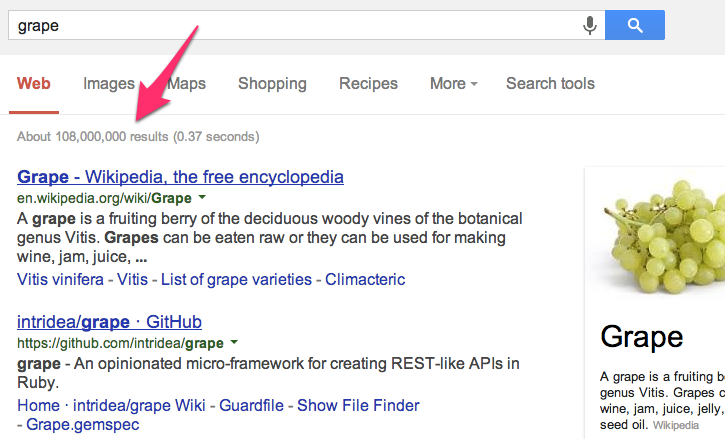Open the Climacteric sublink
Image resolution: width=725 pixels, height=439 pixels.
[365, 280]
